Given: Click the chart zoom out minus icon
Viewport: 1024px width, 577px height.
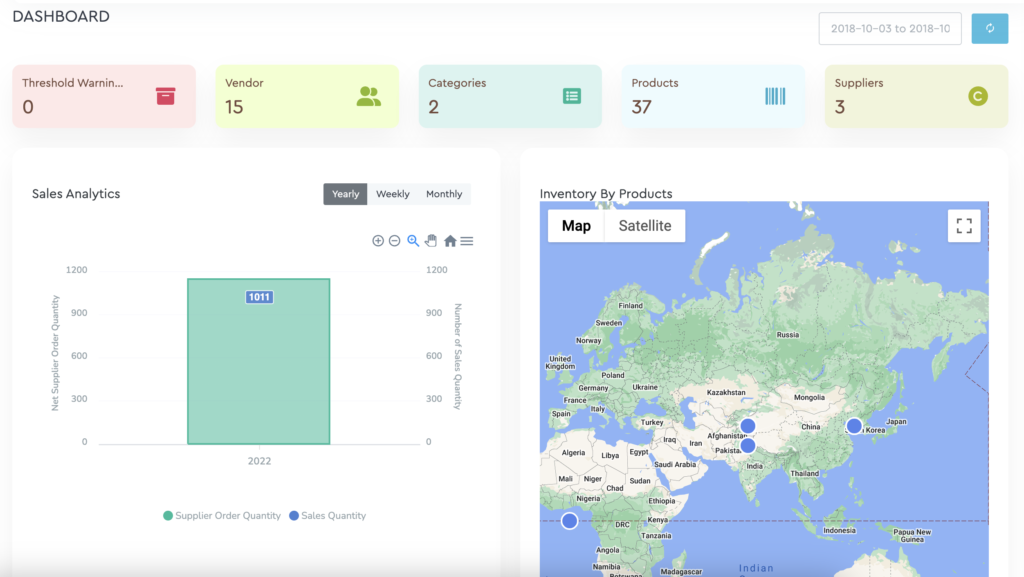Looking at the screenshot, I should point(394,241).
